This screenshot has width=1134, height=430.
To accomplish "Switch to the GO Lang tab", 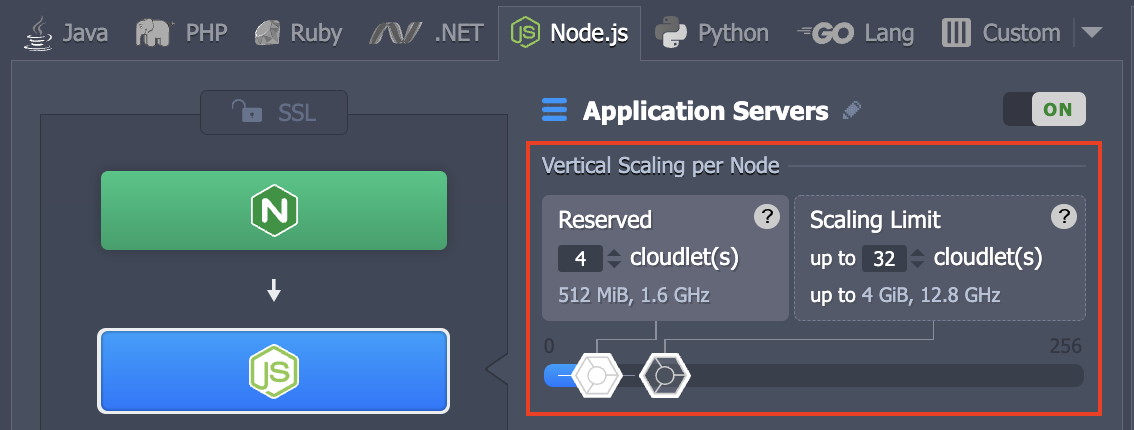I will (x=856, y=33).
